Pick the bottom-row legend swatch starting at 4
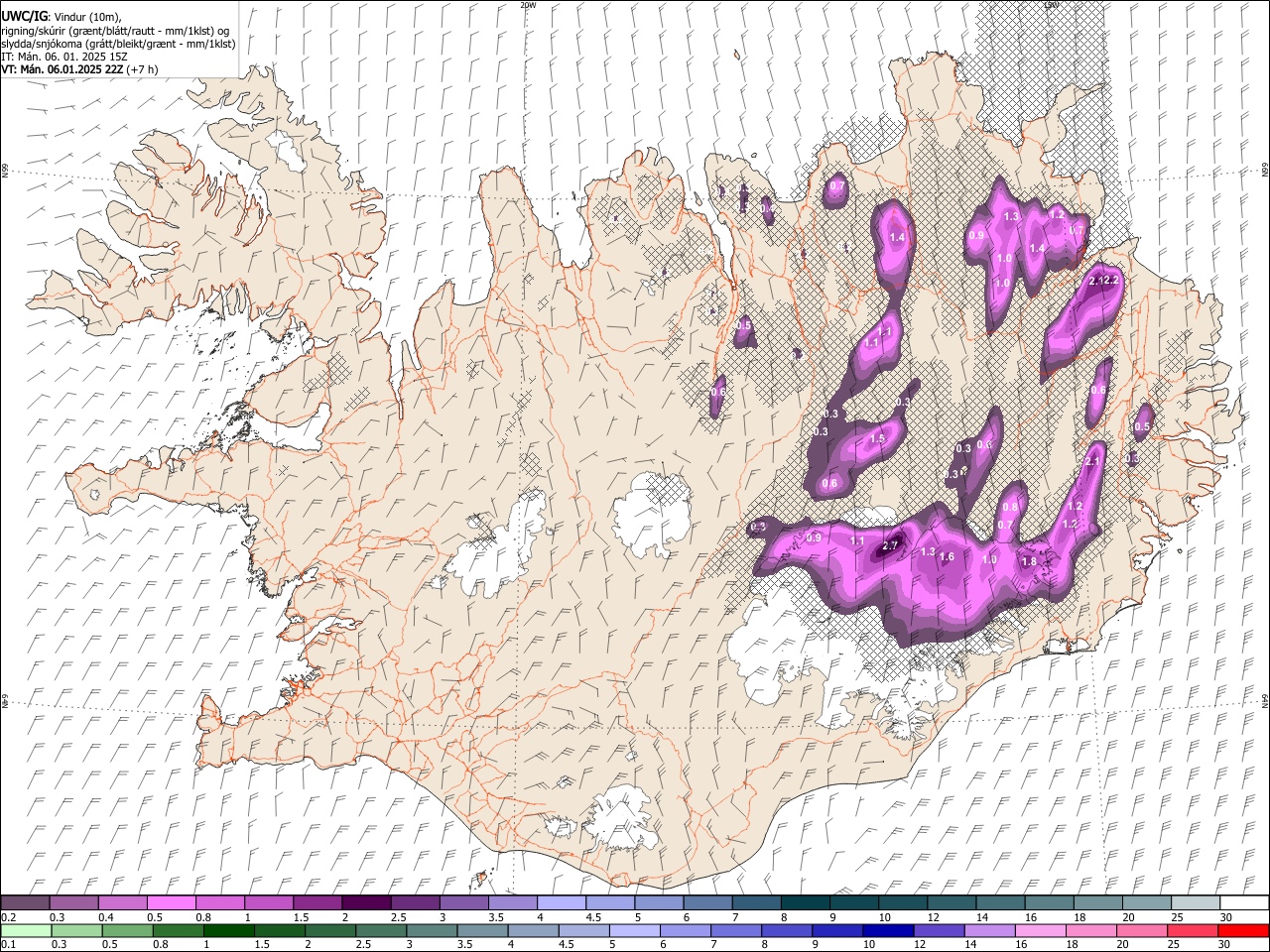 (534, 930)
